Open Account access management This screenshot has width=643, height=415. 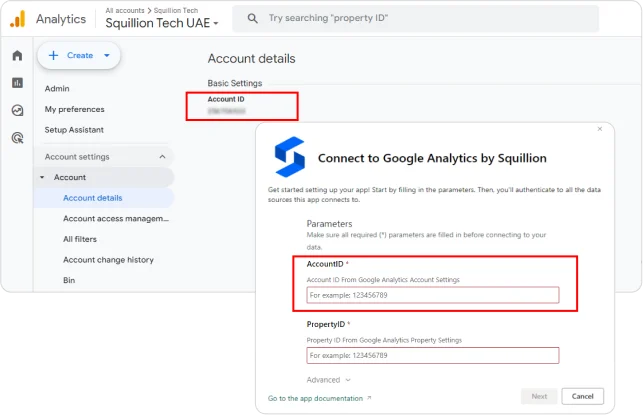tap(116, 219)
